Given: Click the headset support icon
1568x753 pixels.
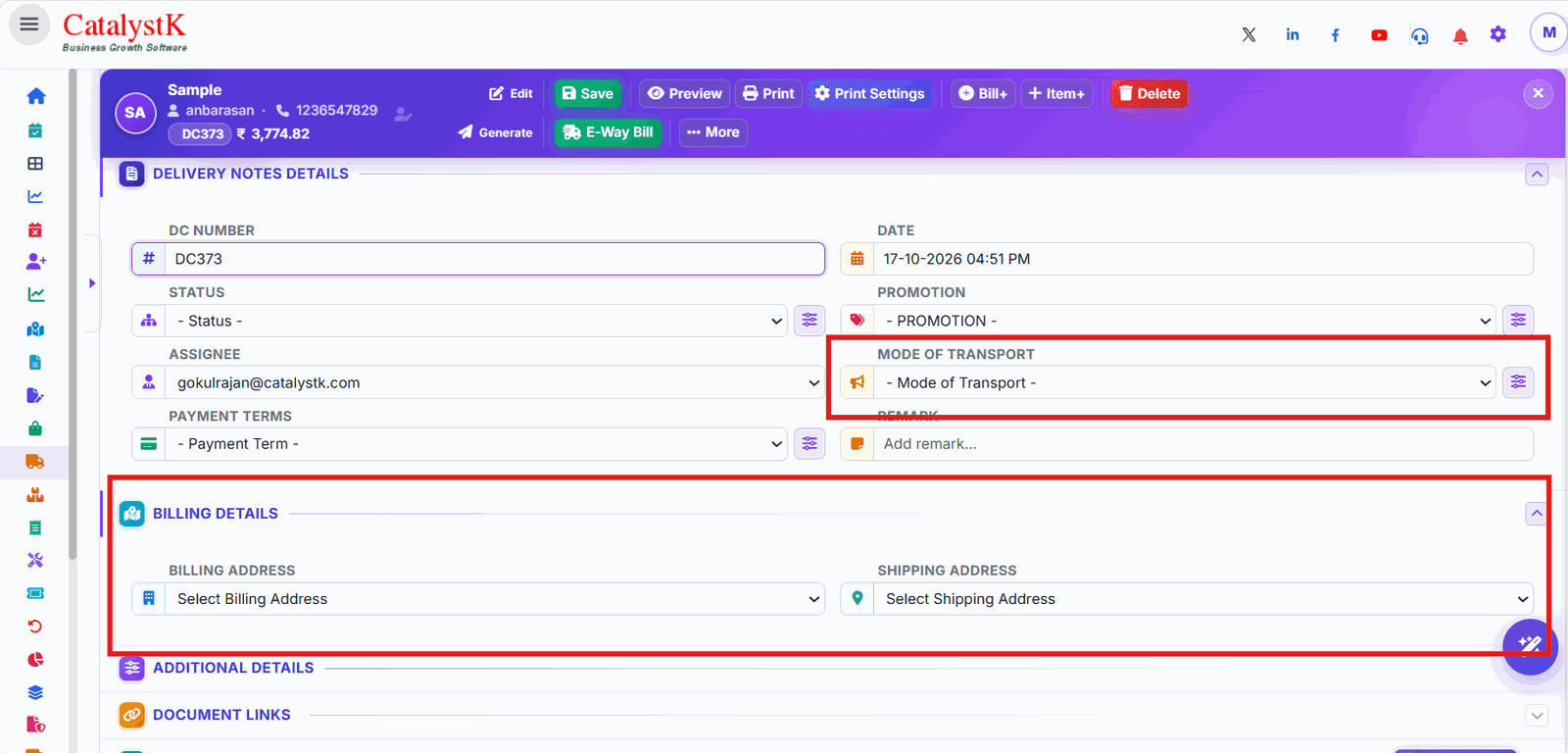Looking at the screenshot, I should 1420,36.
